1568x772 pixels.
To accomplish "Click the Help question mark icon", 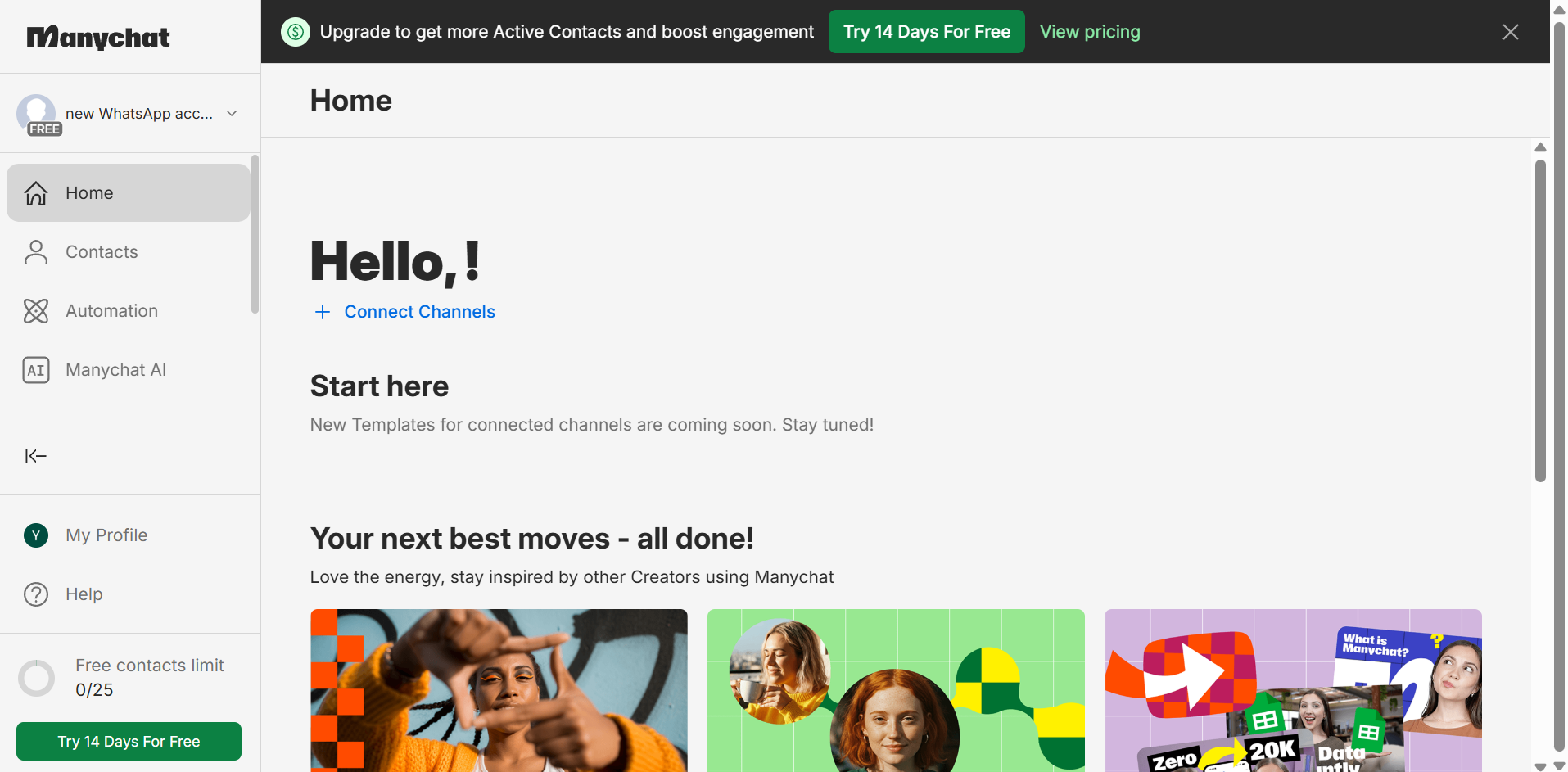I will 36,594.
